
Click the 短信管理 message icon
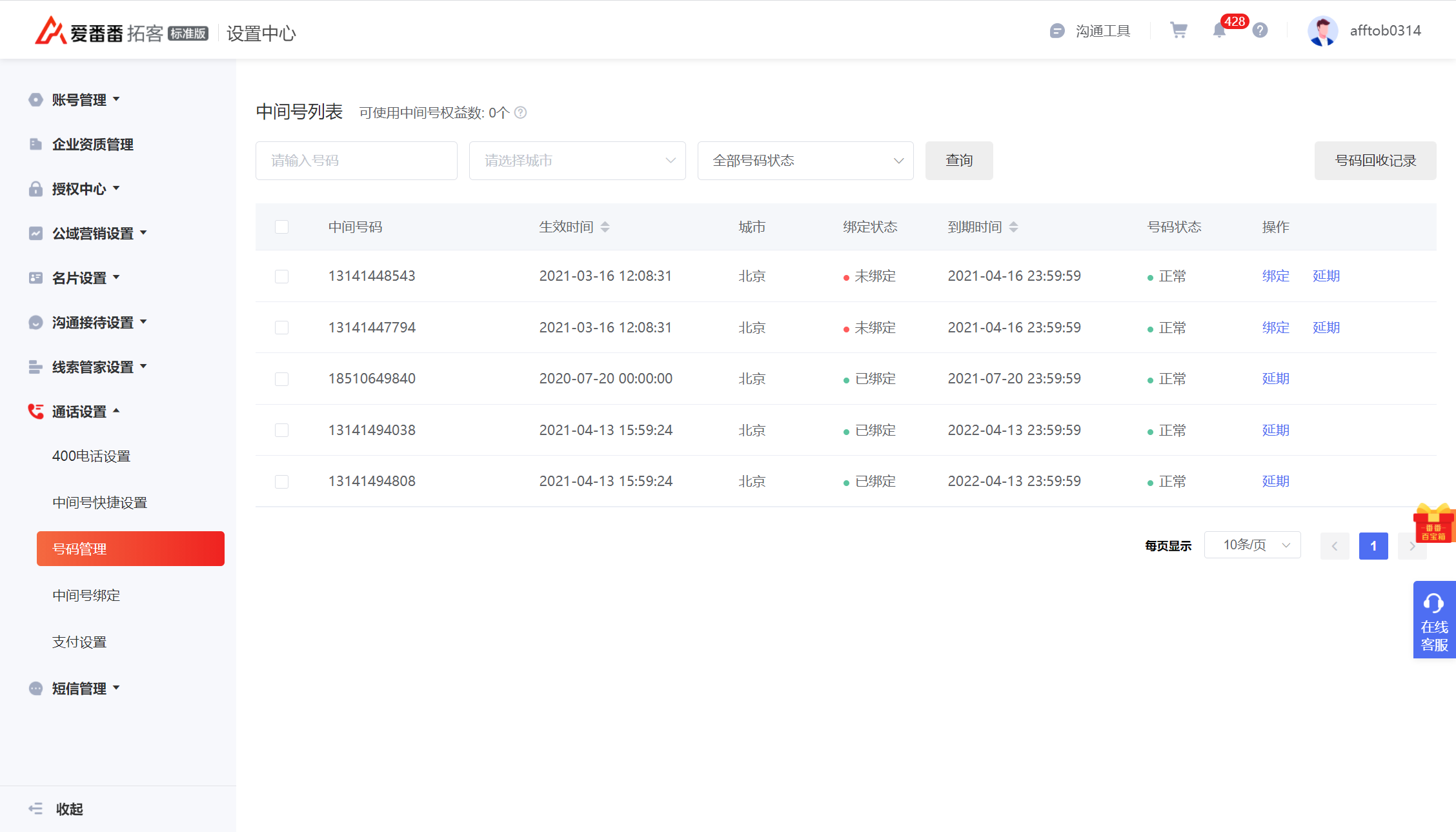35,688
